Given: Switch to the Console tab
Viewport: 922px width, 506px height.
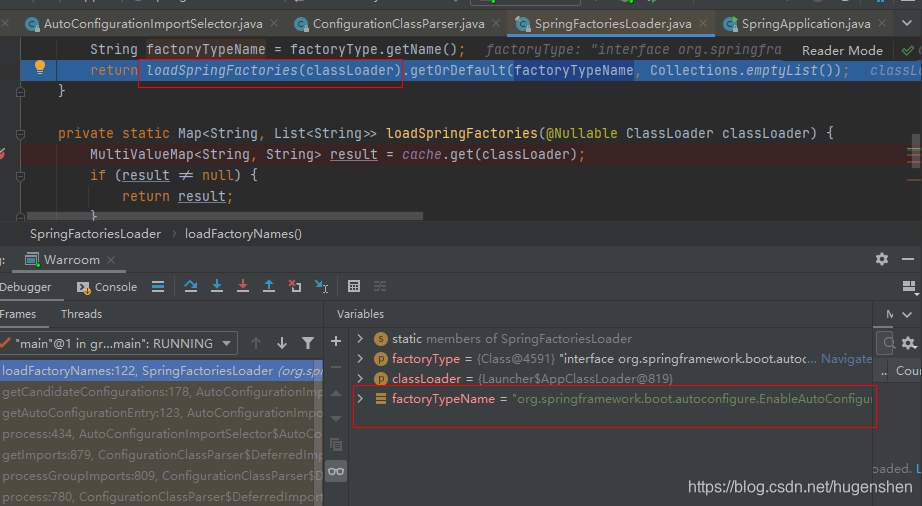Looking at the screenshot, I should pos(107,287).
